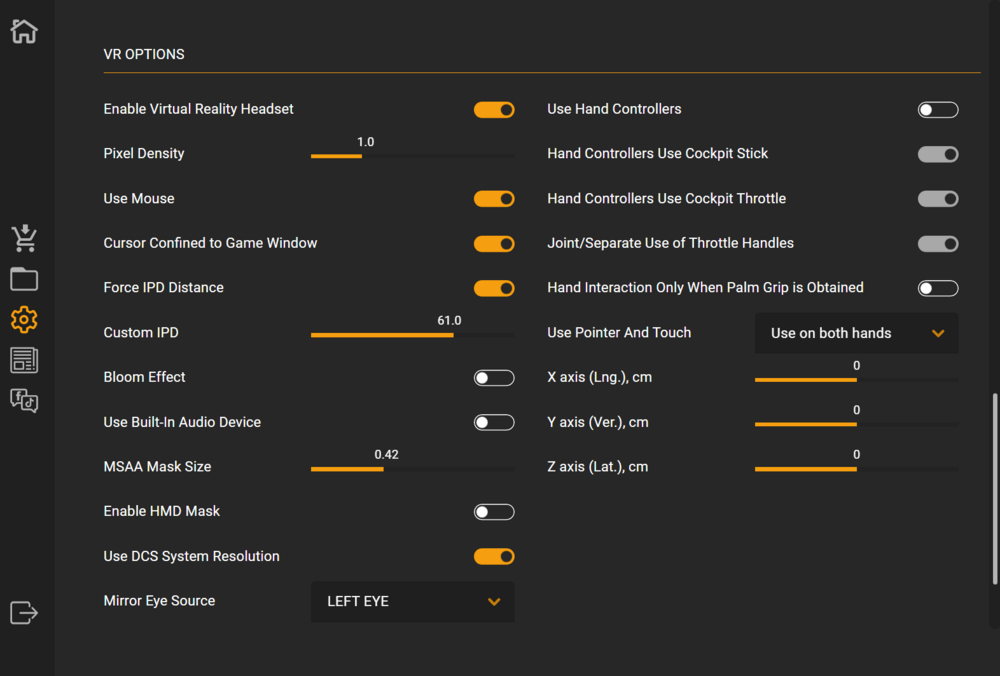Image resolution: width=1000 pixels, height=676 pixels.
Task: Enable the HMD Mask toggle
Action: pyautogui.click(x=494, y=512)
